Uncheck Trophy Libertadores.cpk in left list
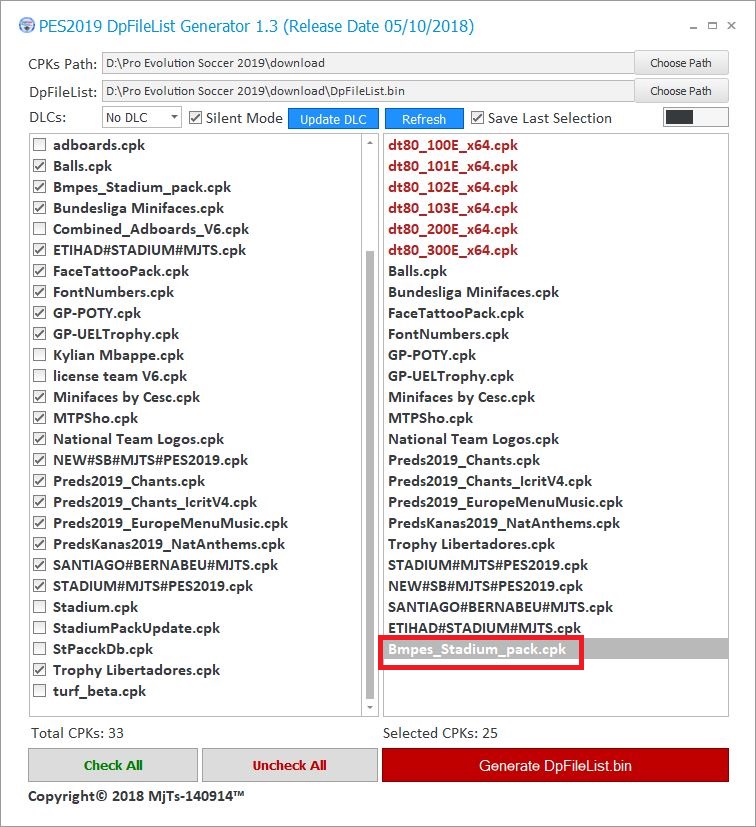Image resolution: width=756 pixels, height=827 pixels. click(x=40, y=670)
